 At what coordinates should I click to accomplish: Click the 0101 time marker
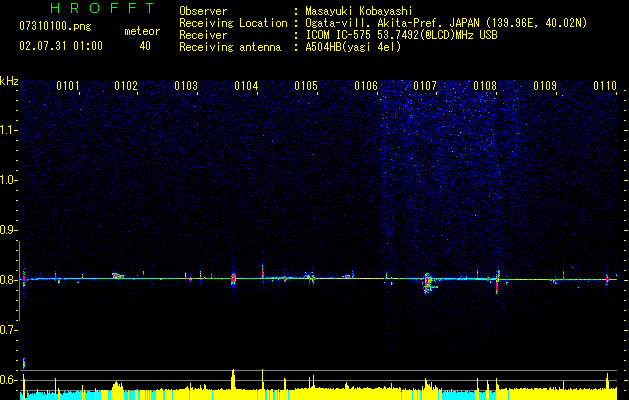67,86
